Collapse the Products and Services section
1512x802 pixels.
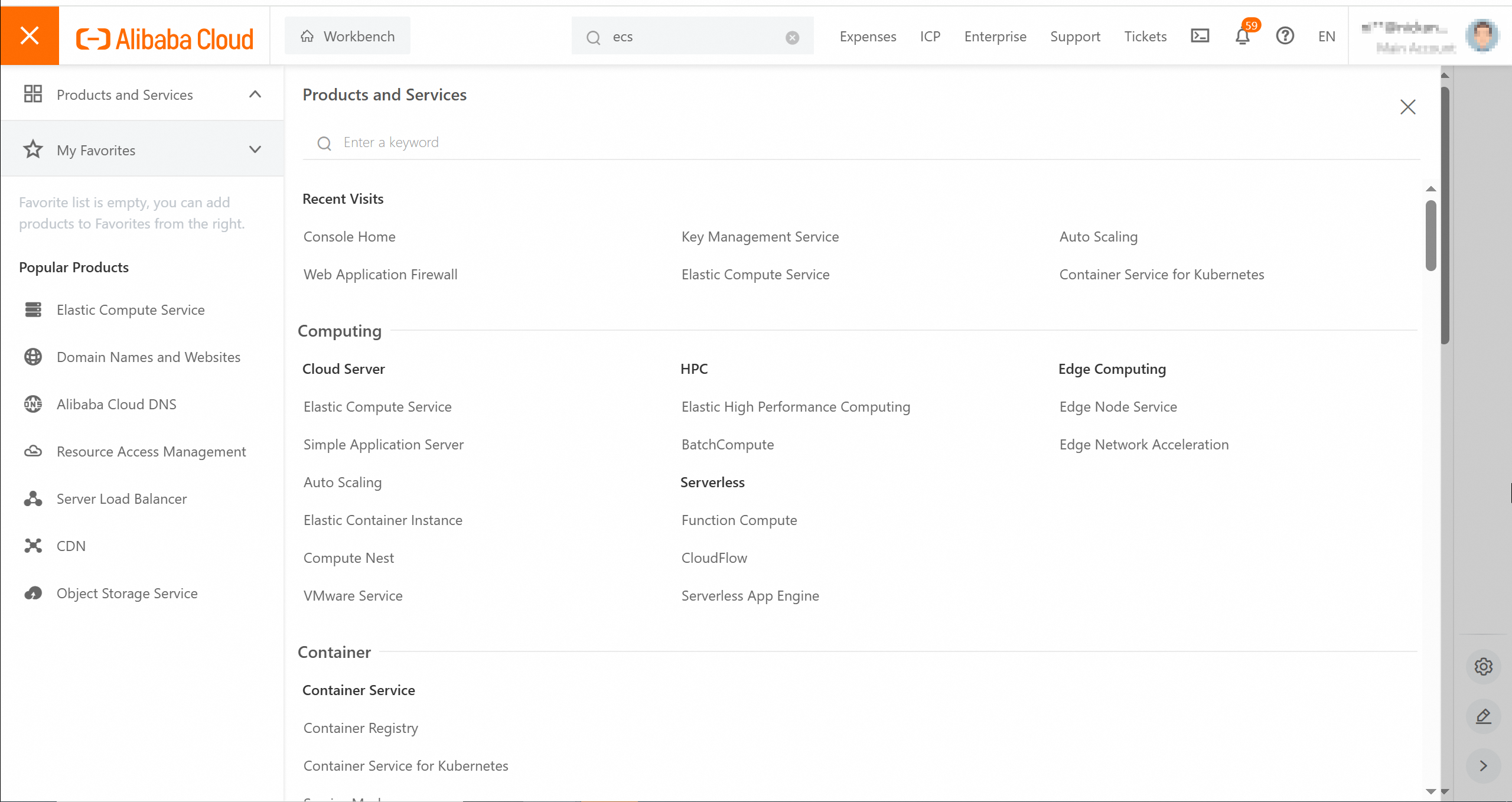(255, 94)
